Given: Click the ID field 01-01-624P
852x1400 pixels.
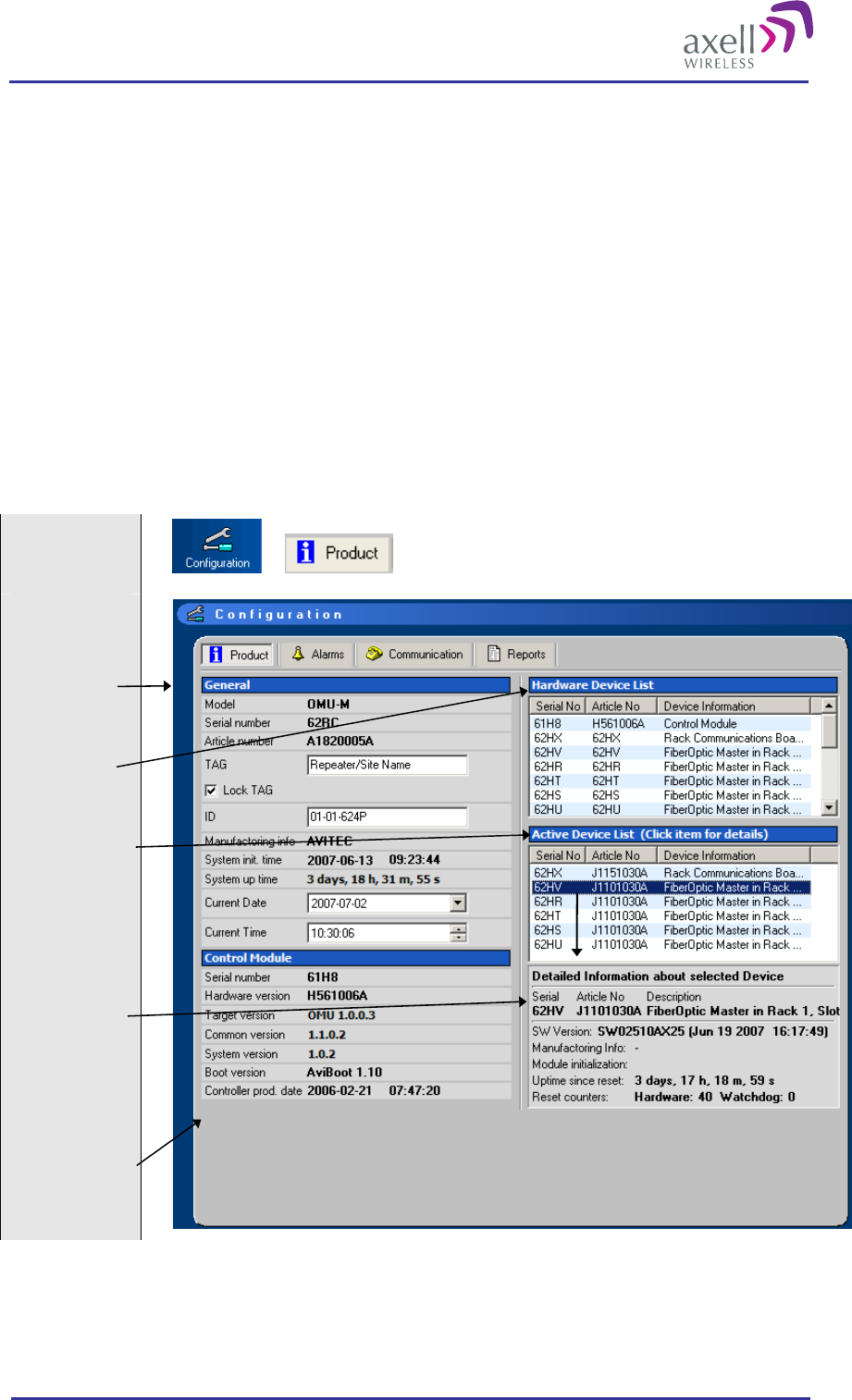Looking at the screenshot, I should coord(387,817).
